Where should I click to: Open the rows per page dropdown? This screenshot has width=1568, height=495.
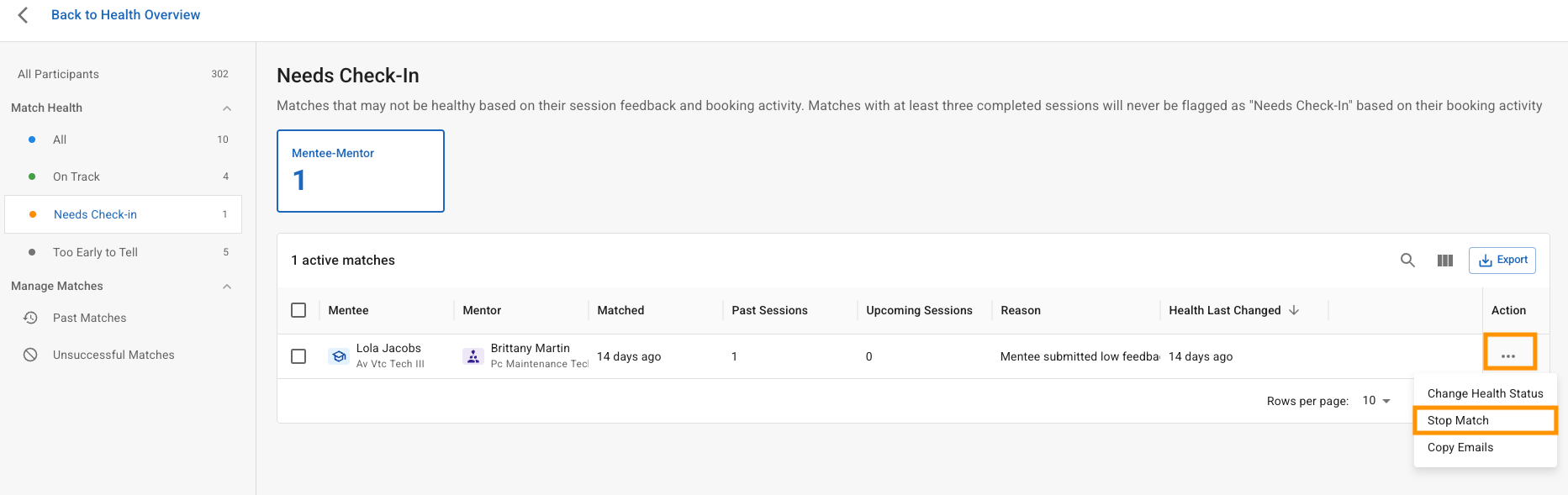(1376, 401)
